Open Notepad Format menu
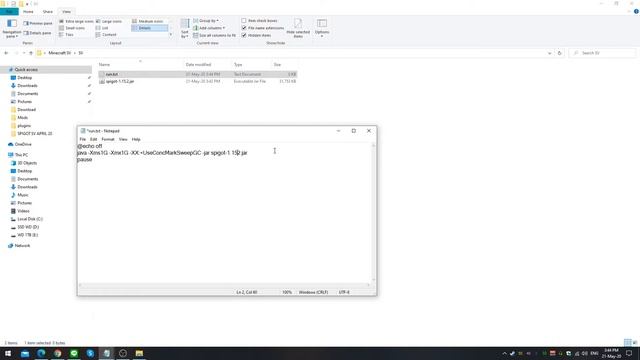 tap(108, 139)
